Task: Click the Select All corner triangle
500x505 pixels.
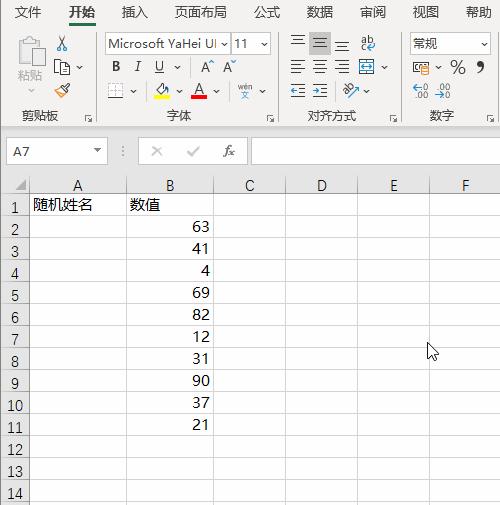Action: click(21, 185)
